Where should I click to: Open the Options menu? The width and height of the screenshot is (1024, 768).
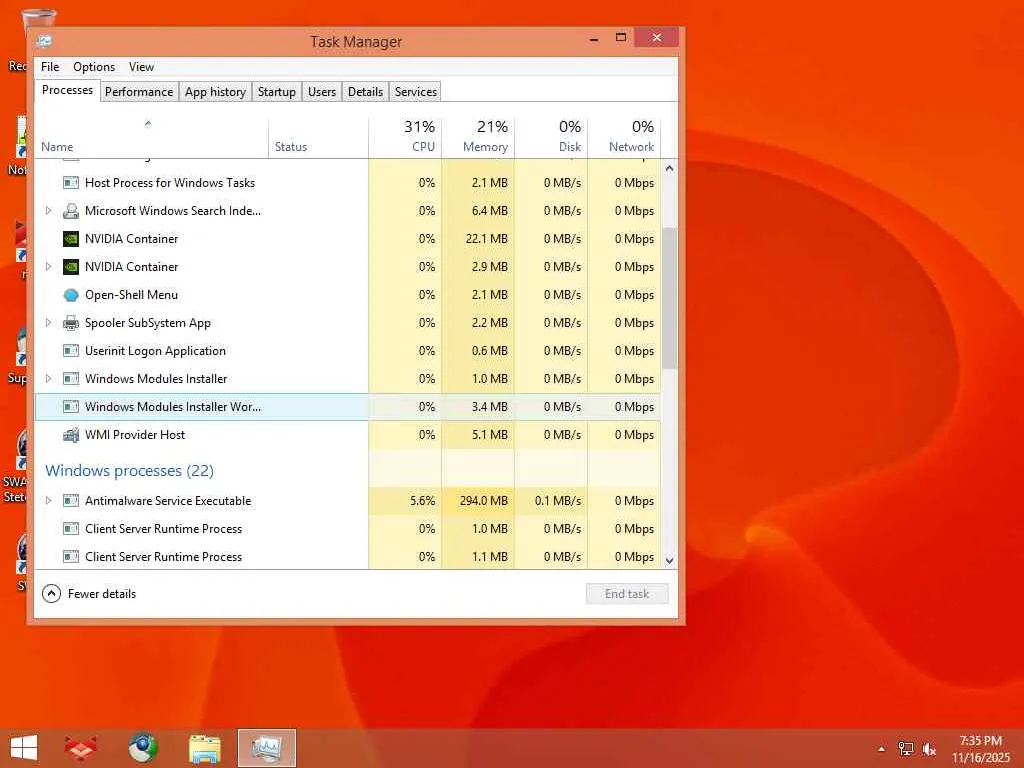click(94, 67)
